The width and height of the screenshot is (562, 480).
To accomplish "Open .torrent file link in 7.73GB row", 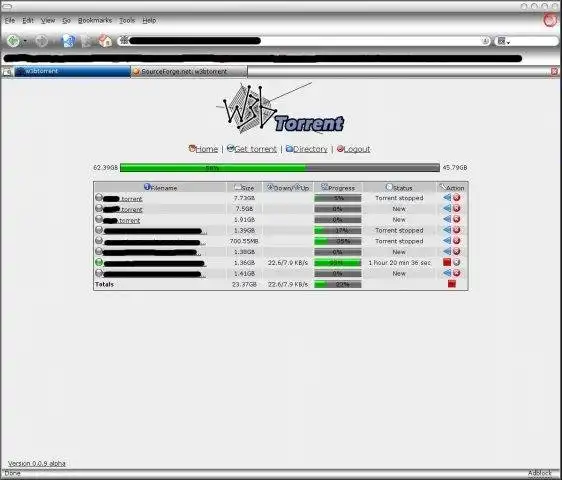I will point(123,199).
